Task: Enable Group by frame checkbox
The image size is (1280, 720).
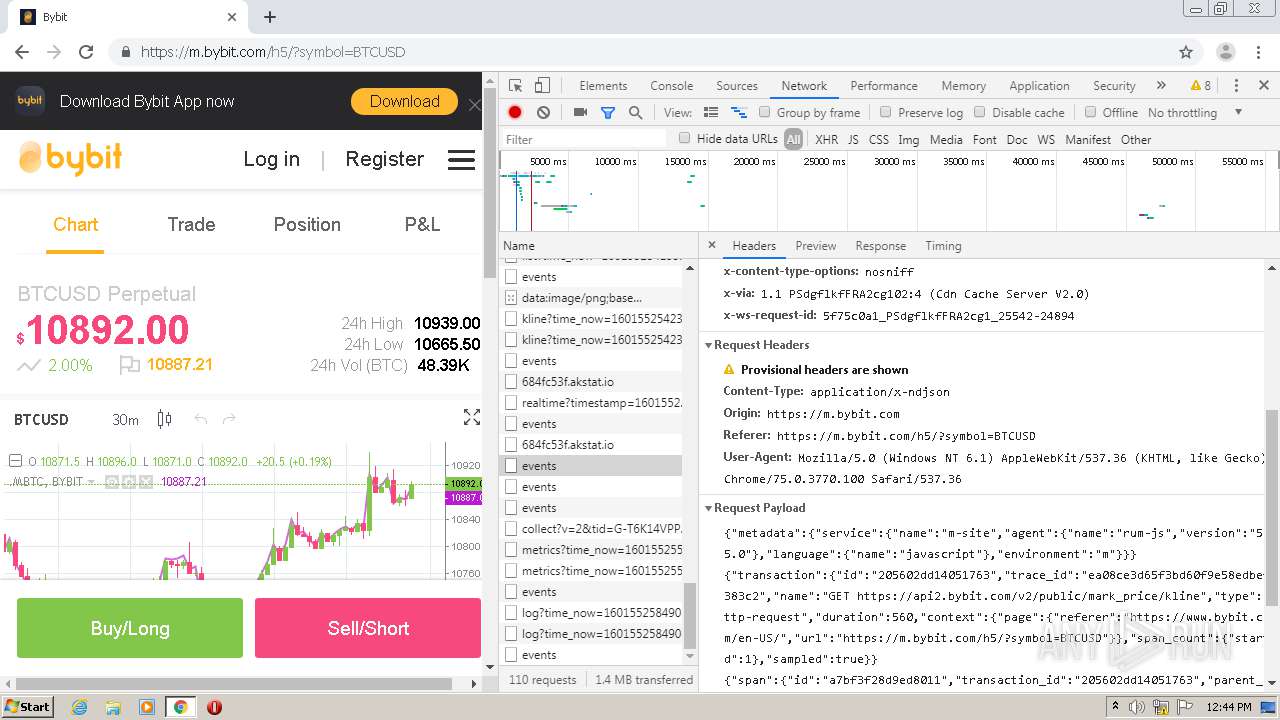Action: click(x=765, y=112)
